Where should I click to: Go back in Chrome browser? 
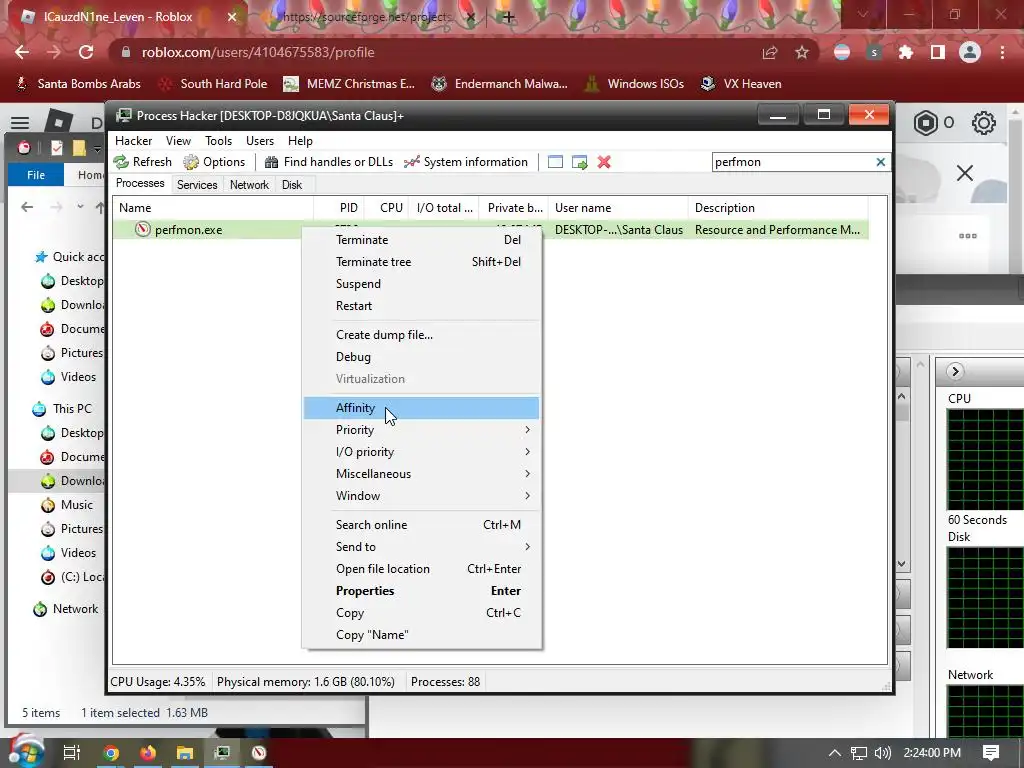coord(22,52)
